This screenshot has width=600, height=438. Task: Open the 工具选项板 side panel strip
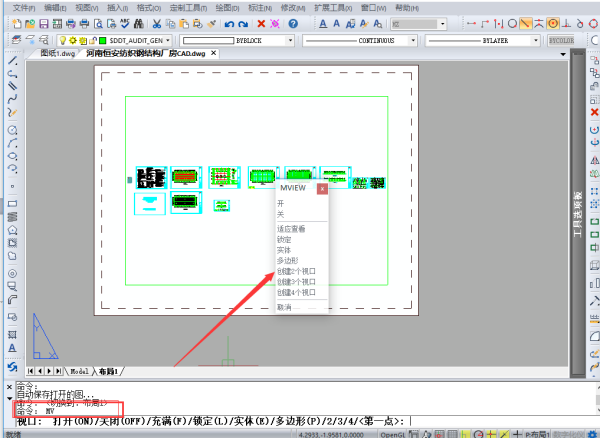point(577,213)
